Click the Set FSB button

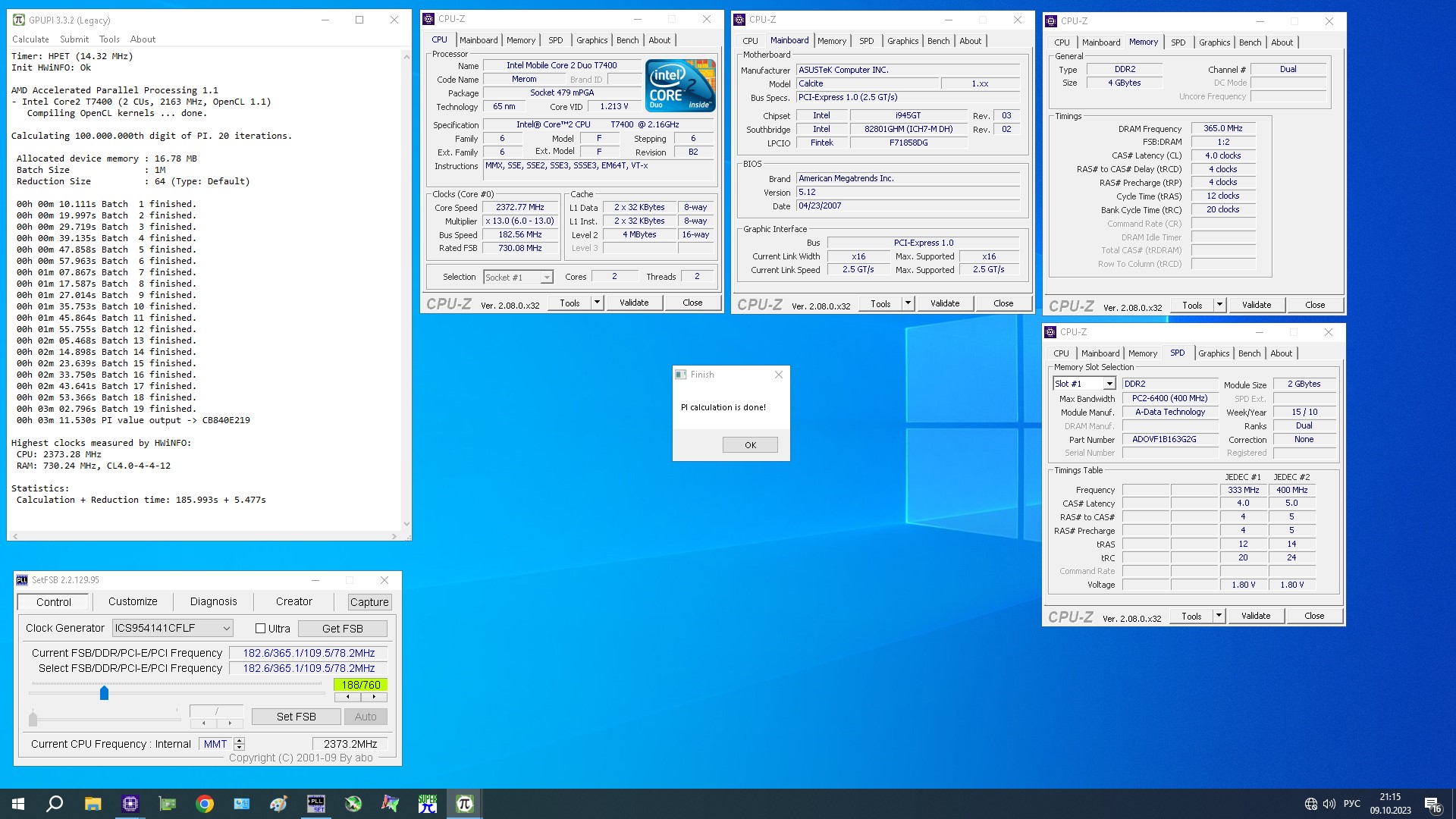pos(297,717)
